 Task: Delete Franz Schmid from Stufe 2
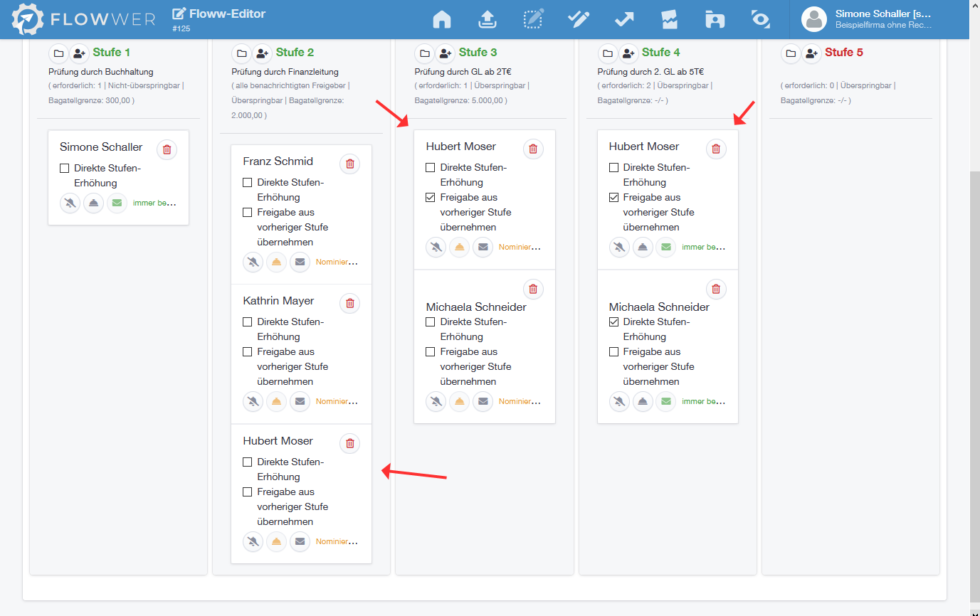click(350, 164)
